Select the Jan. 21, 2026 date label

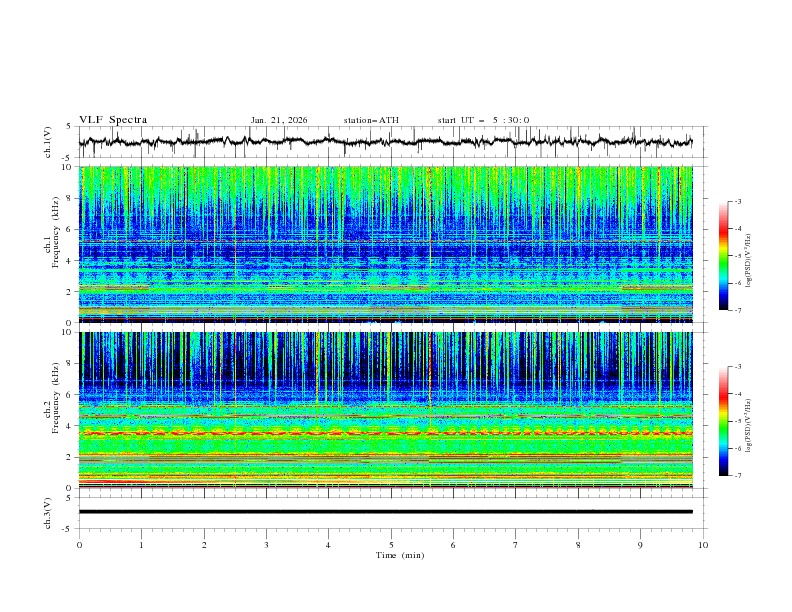click(279, 120)
